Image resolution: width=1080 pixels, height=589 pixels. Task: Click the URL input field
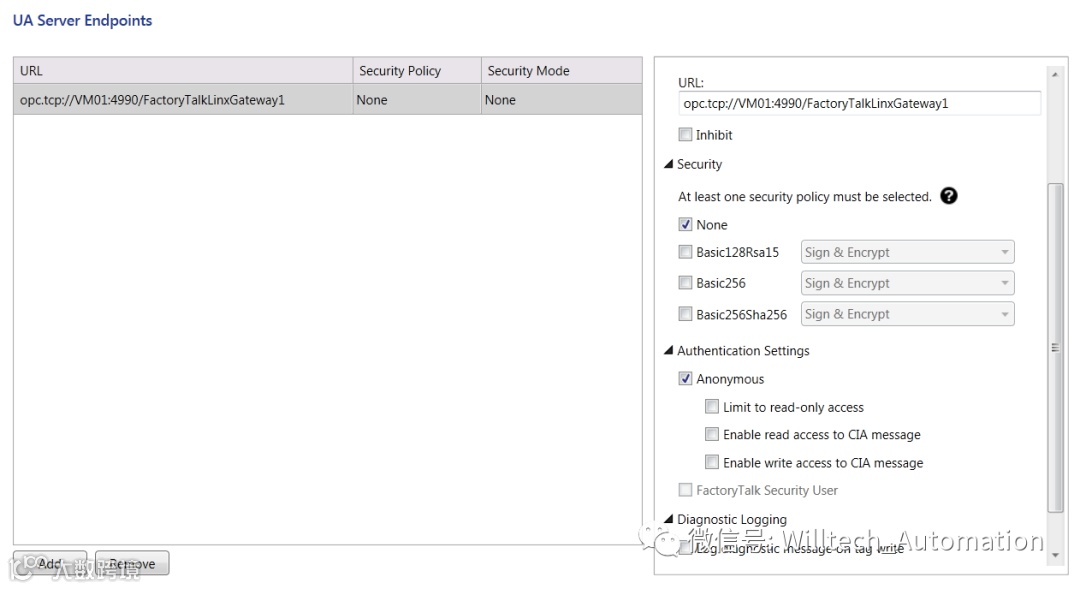pyautogui.click(x=859, y=103)
